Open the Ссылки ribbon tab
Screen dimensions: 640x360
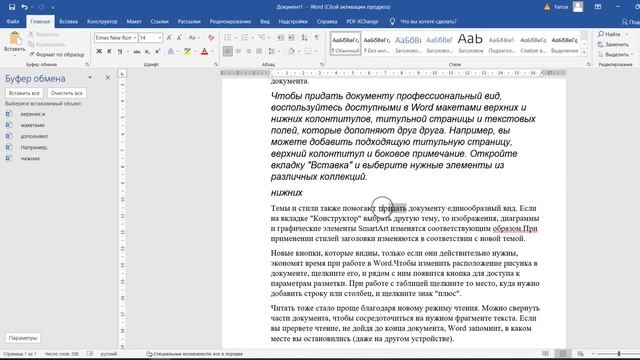pos(159,21)
